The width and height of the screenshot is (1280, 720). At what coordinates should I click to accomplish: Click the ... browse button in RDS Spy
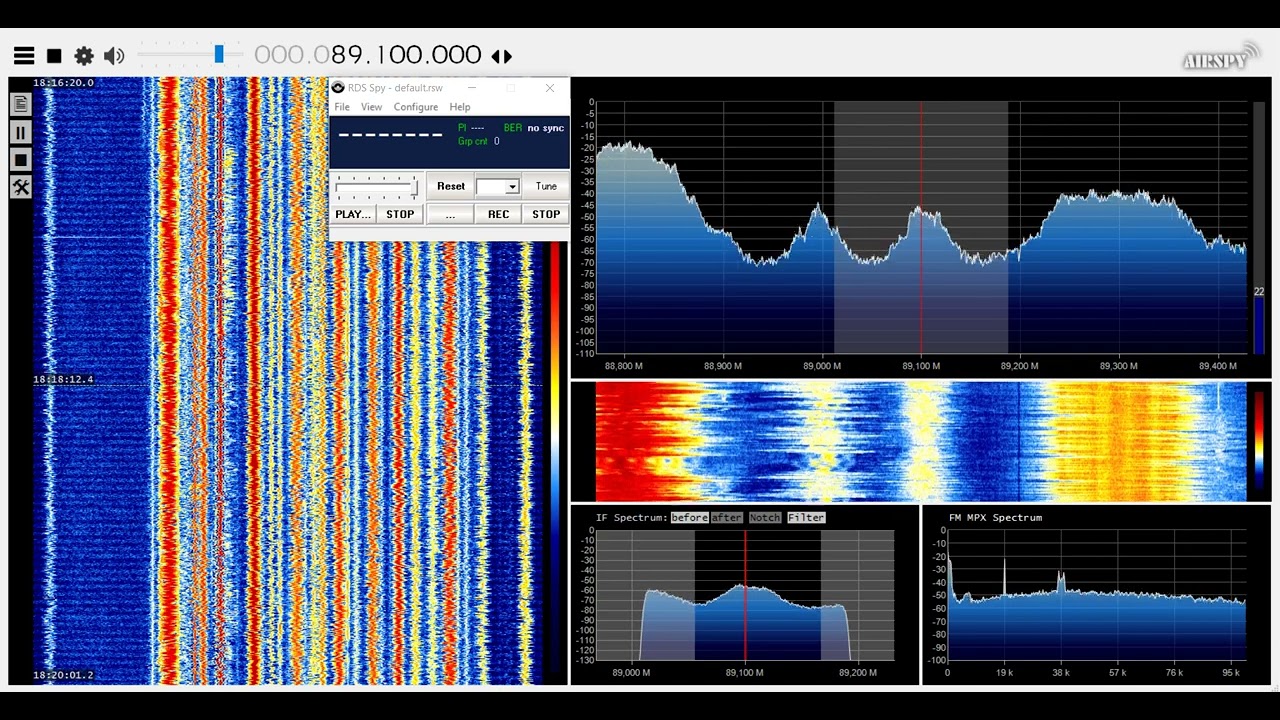coord(450,214)
